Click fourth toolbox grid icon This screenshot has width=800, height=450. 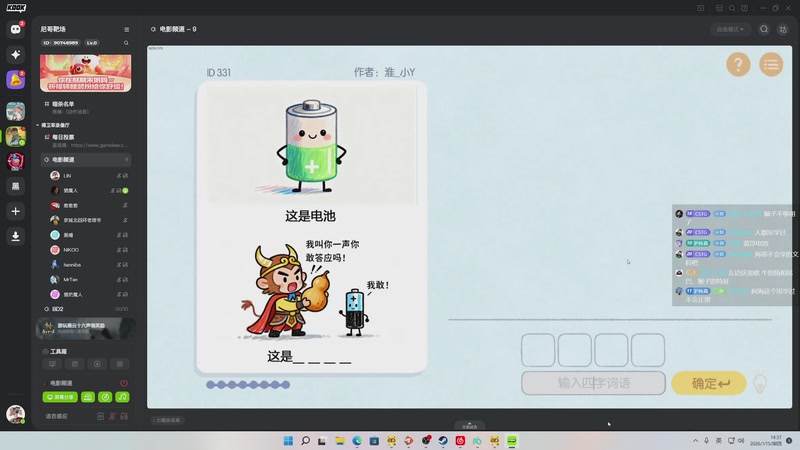120,364
